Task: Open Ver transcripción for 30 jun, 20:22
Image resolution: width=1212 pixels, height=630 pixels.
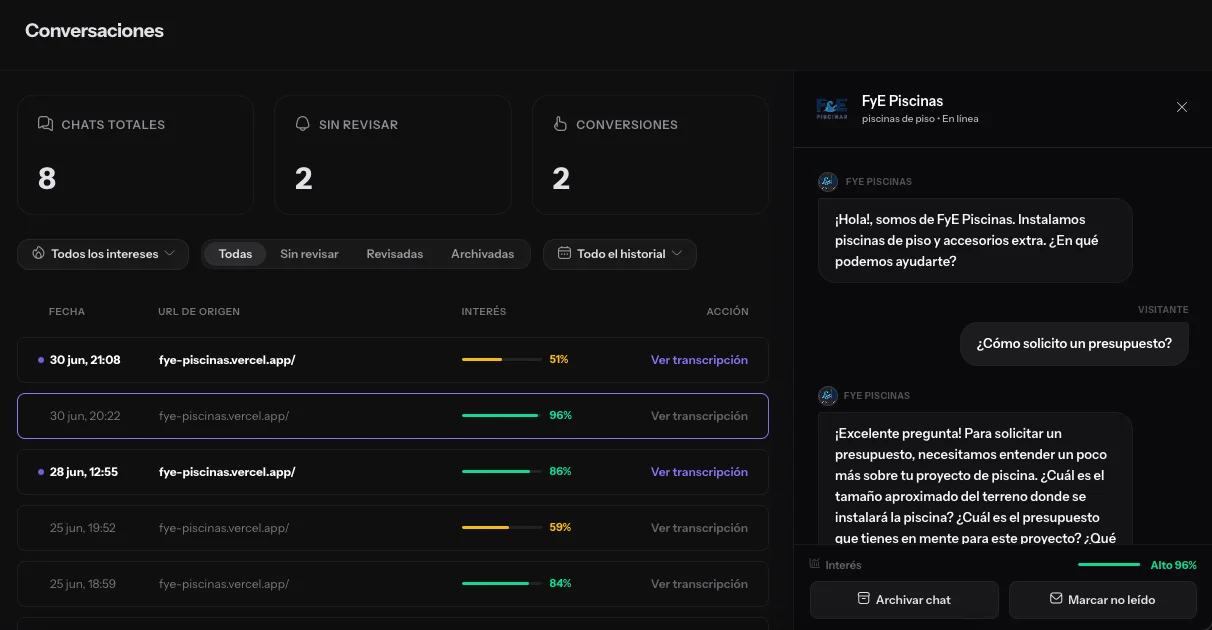Action: [x=699, y=416]
